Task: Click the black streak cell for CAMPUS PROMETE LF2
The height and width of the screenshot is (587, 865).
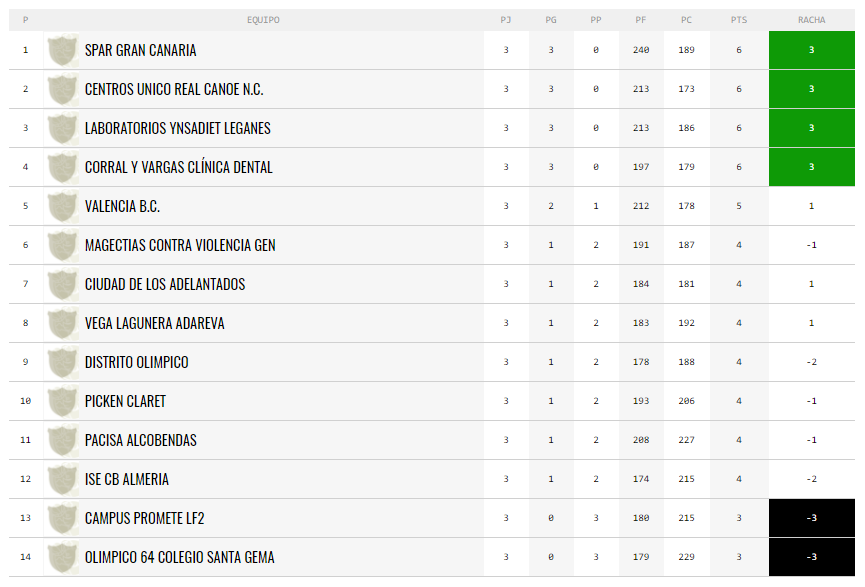Action: [x=811, y=518]
